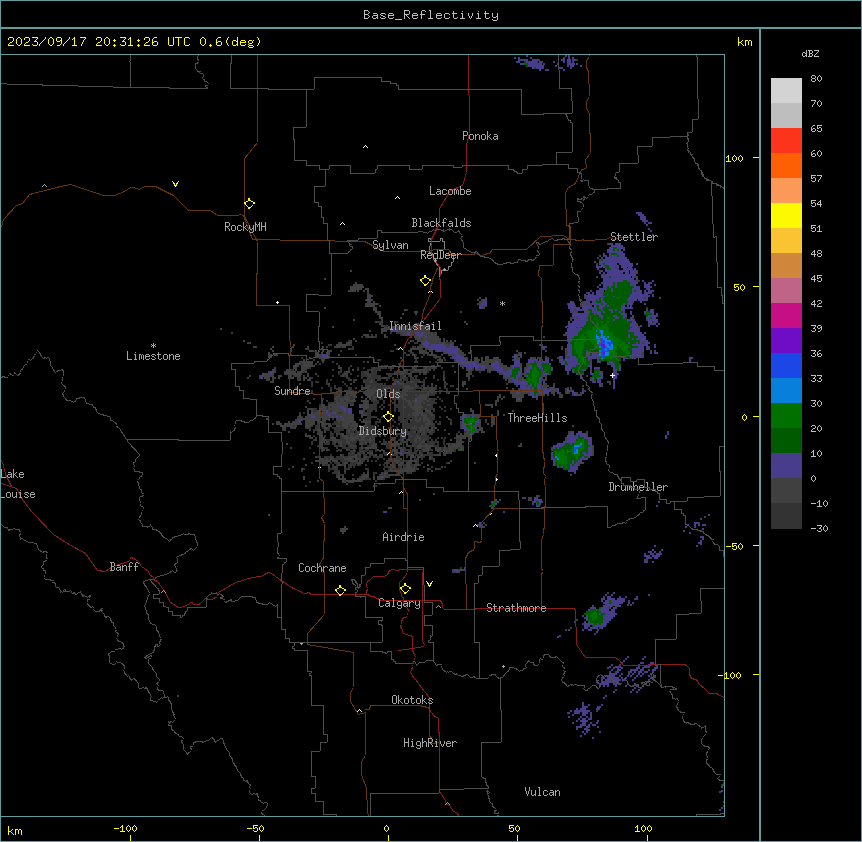Pick the red 60-65 dBZ legend swatch
This screenshot has height=842, width=862.
[x=786, y=141]
